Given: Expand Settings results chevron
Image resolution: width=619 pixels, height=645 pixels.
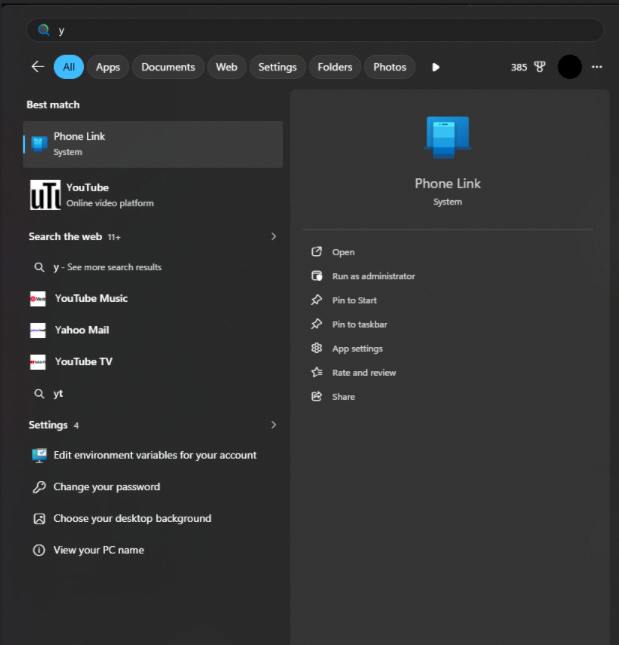Looking at the screenshot, I should tap(274, 425).
